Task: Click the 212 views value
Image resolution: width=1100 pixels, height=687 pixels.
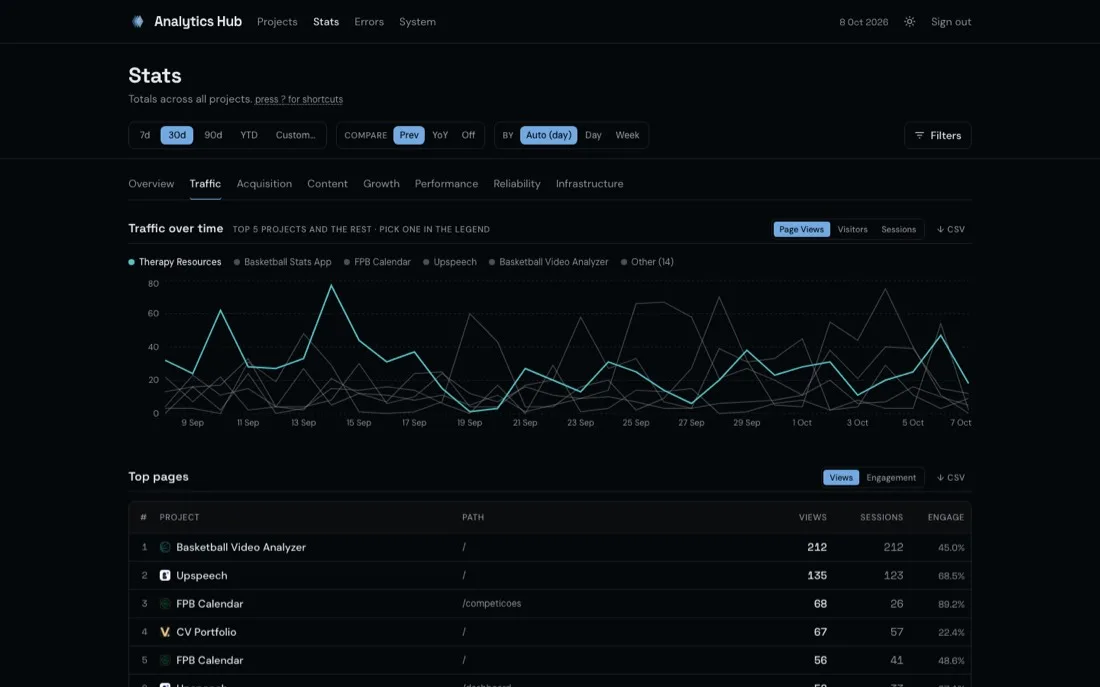Action: coord(817,547)
